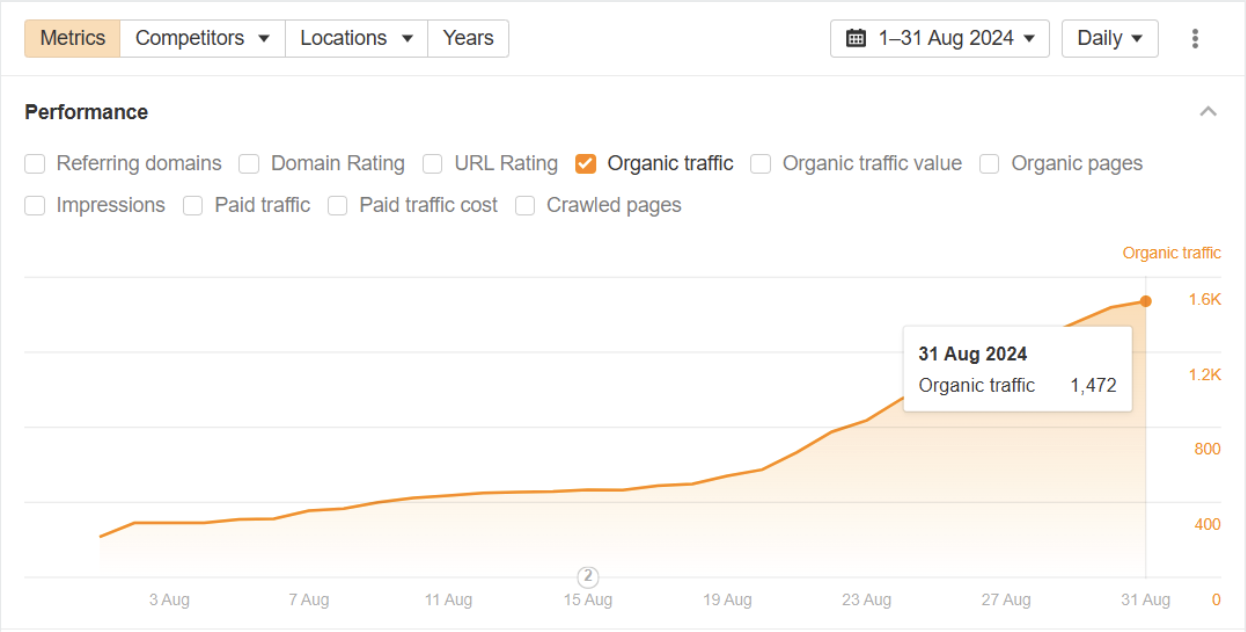Collapse the Performance section chevron

1208,111
